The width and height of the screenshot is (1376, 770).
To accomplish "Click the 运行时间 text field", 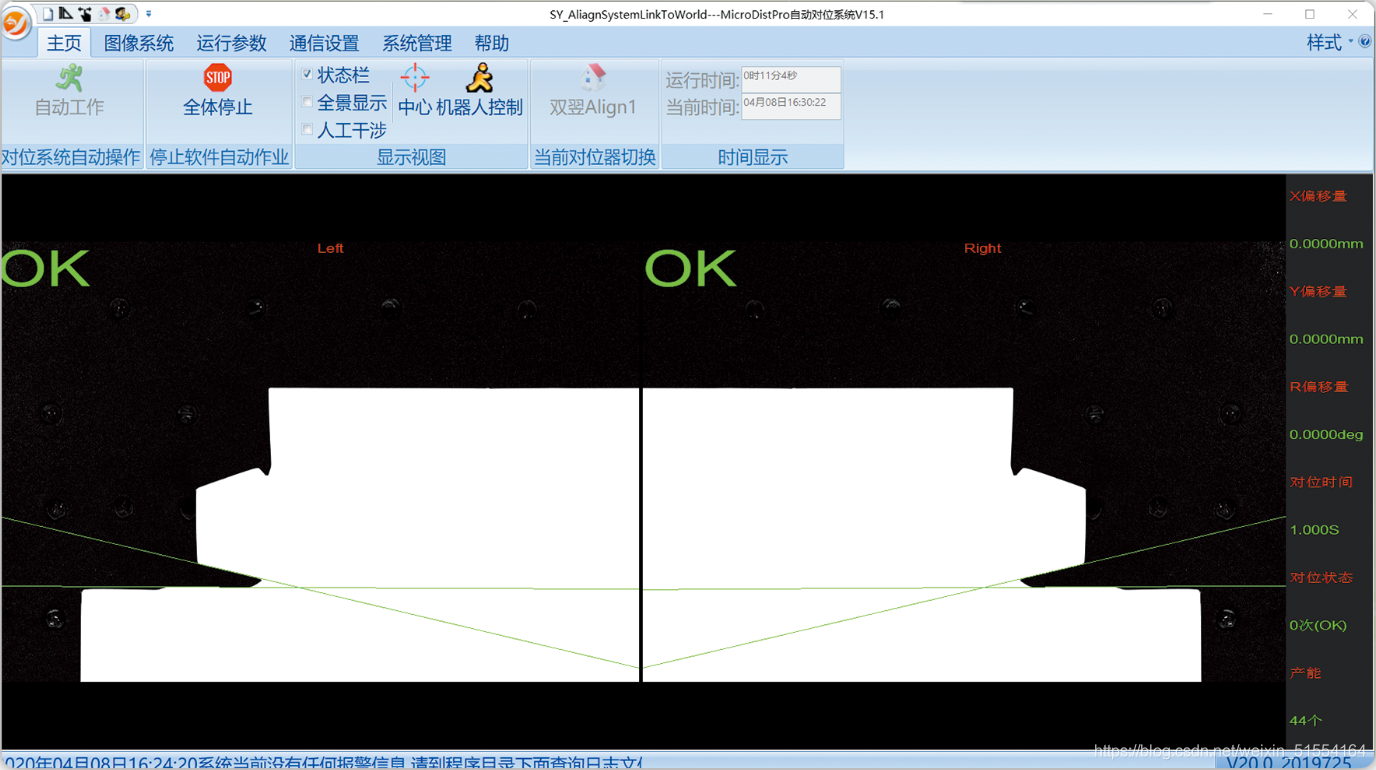I will [x=791, y=79].
